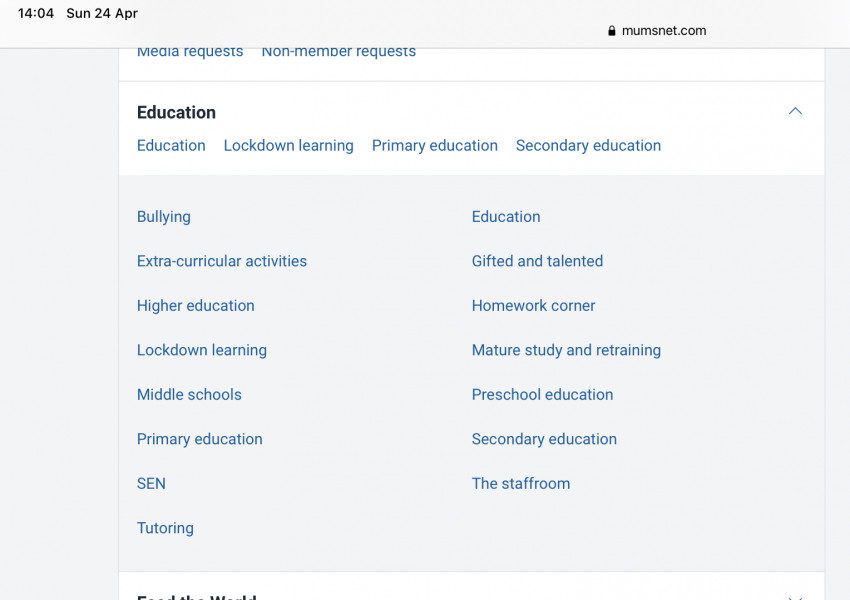850x600 pixels.
Task: Select Media requests at the top
Action: click(x=190, y=50)
